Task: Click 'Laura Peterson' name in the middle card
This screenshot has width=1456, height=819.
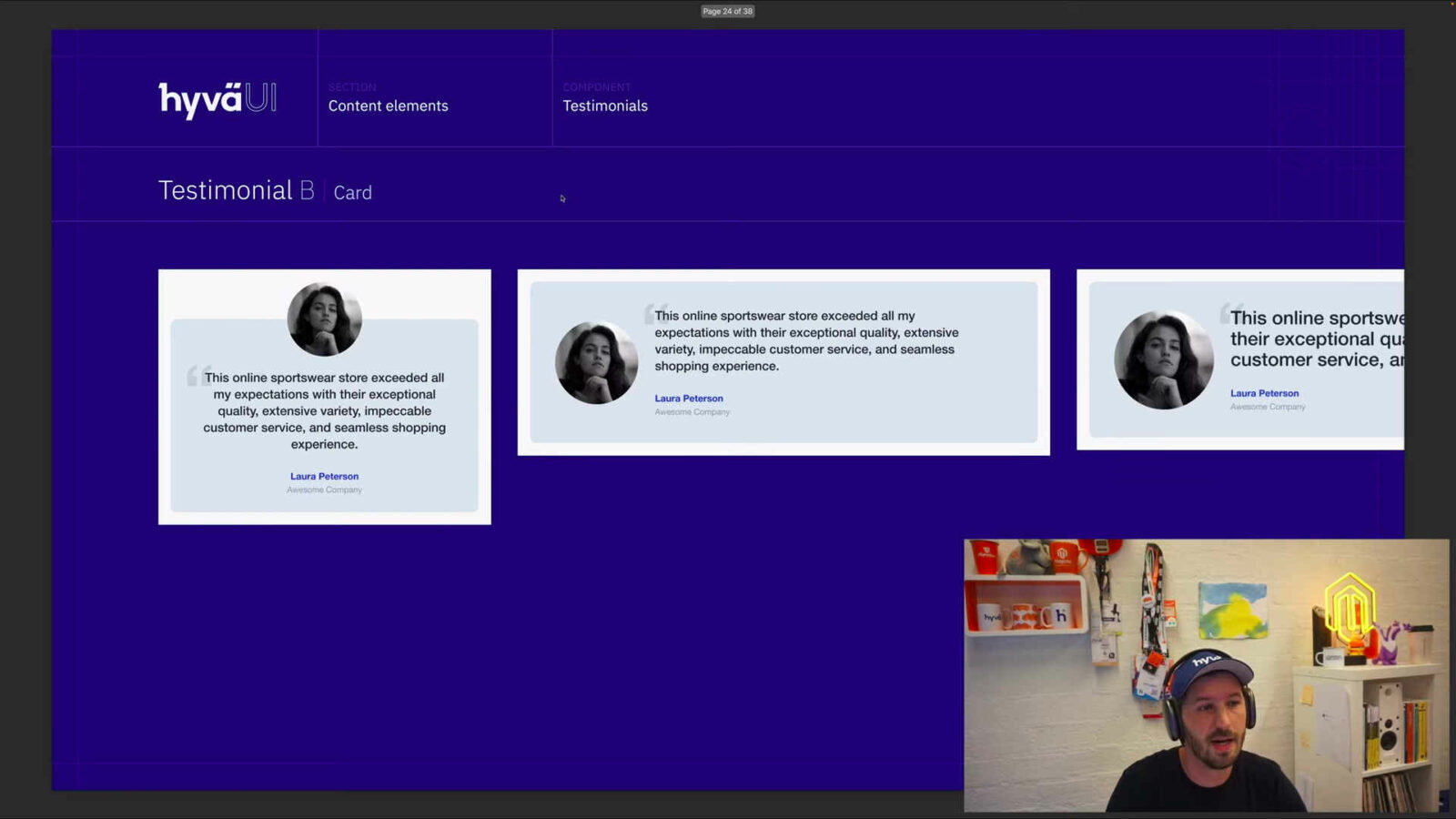Action: 689,398
